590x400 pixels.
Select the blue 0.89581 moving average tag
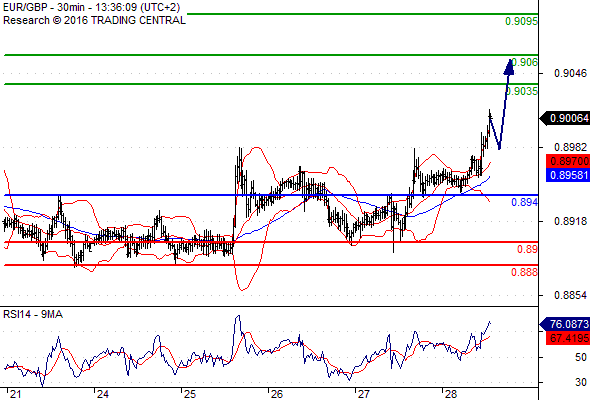(568, 175)
